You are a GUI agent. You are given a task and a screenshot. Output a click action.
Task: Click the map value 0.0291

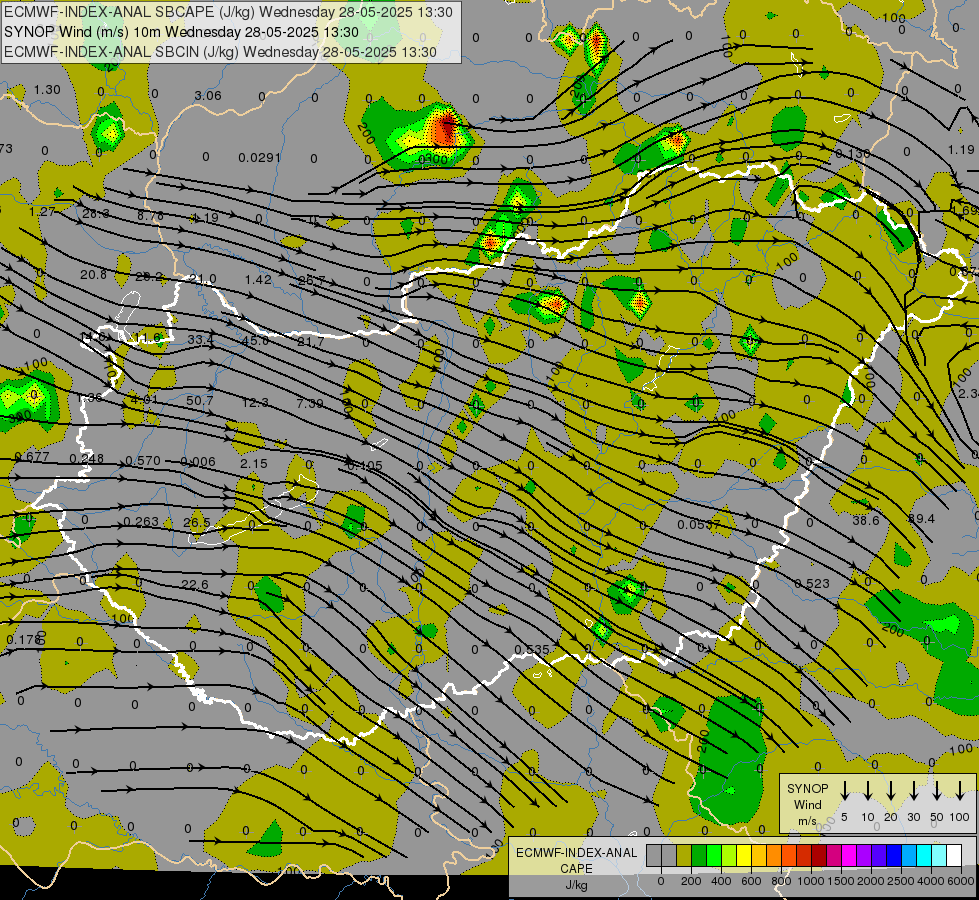[260, 158]
